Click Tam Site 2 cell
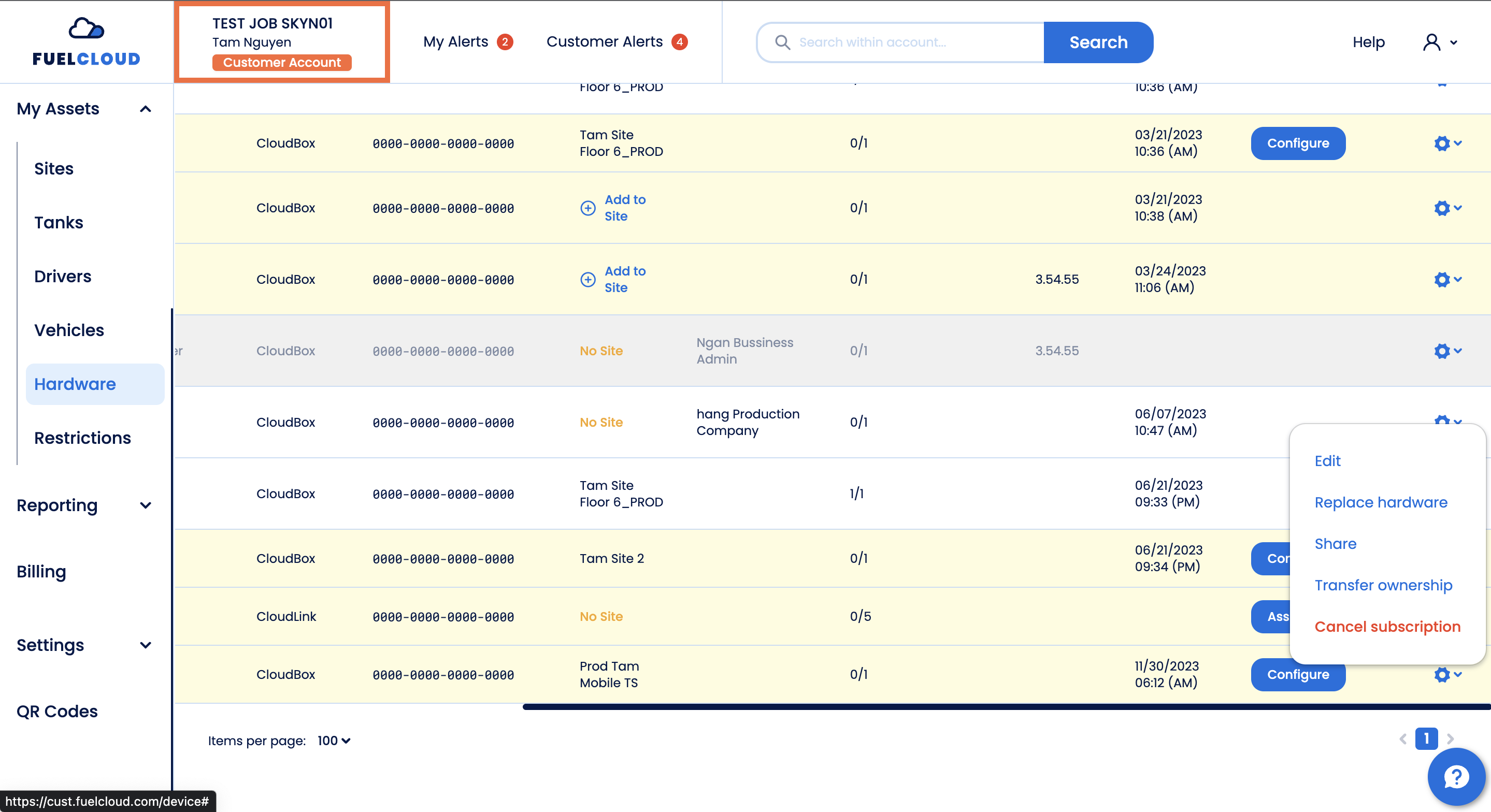Viewport: 1491px width, 812px height. coord(612,558)
